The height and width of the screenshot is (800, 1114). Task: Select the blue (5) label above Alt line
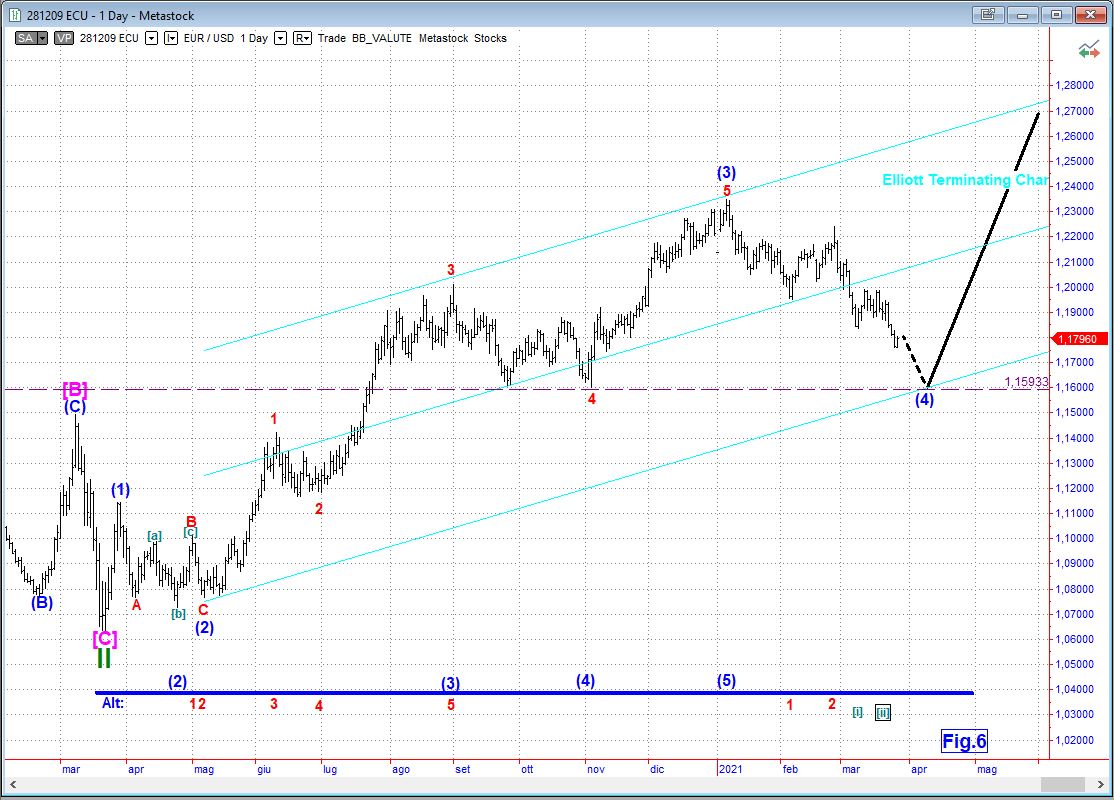pos(726,681)
